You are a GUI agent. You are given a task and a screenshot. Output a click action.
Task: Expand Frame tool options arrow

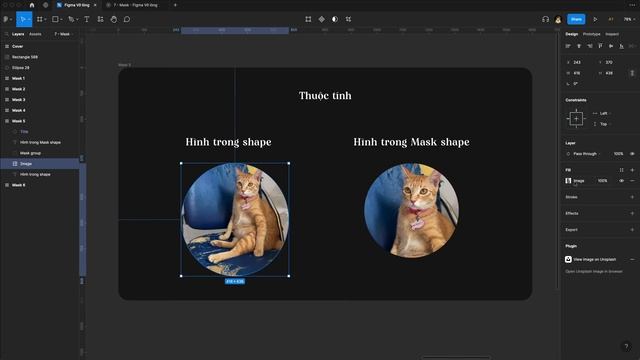pos(45,20)
